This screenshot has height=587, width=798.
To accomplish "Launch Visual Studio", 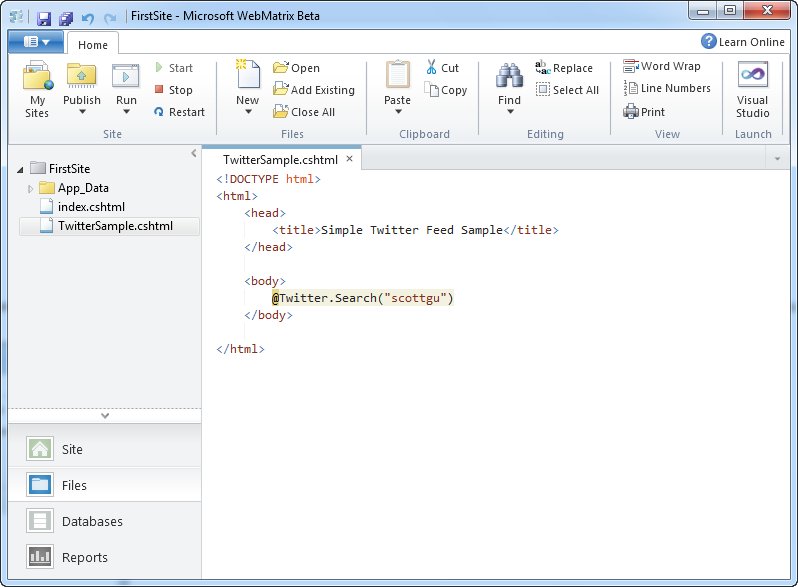I will [753, 90].
